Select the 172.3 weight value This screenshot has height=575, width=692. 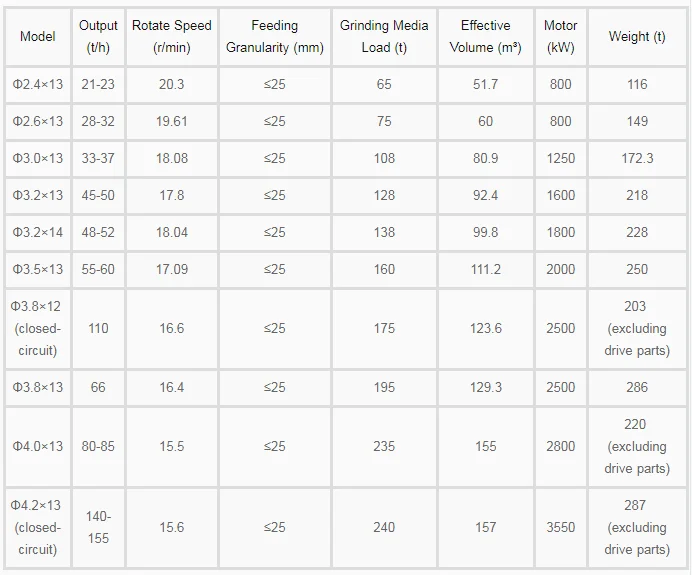(637, 158)
